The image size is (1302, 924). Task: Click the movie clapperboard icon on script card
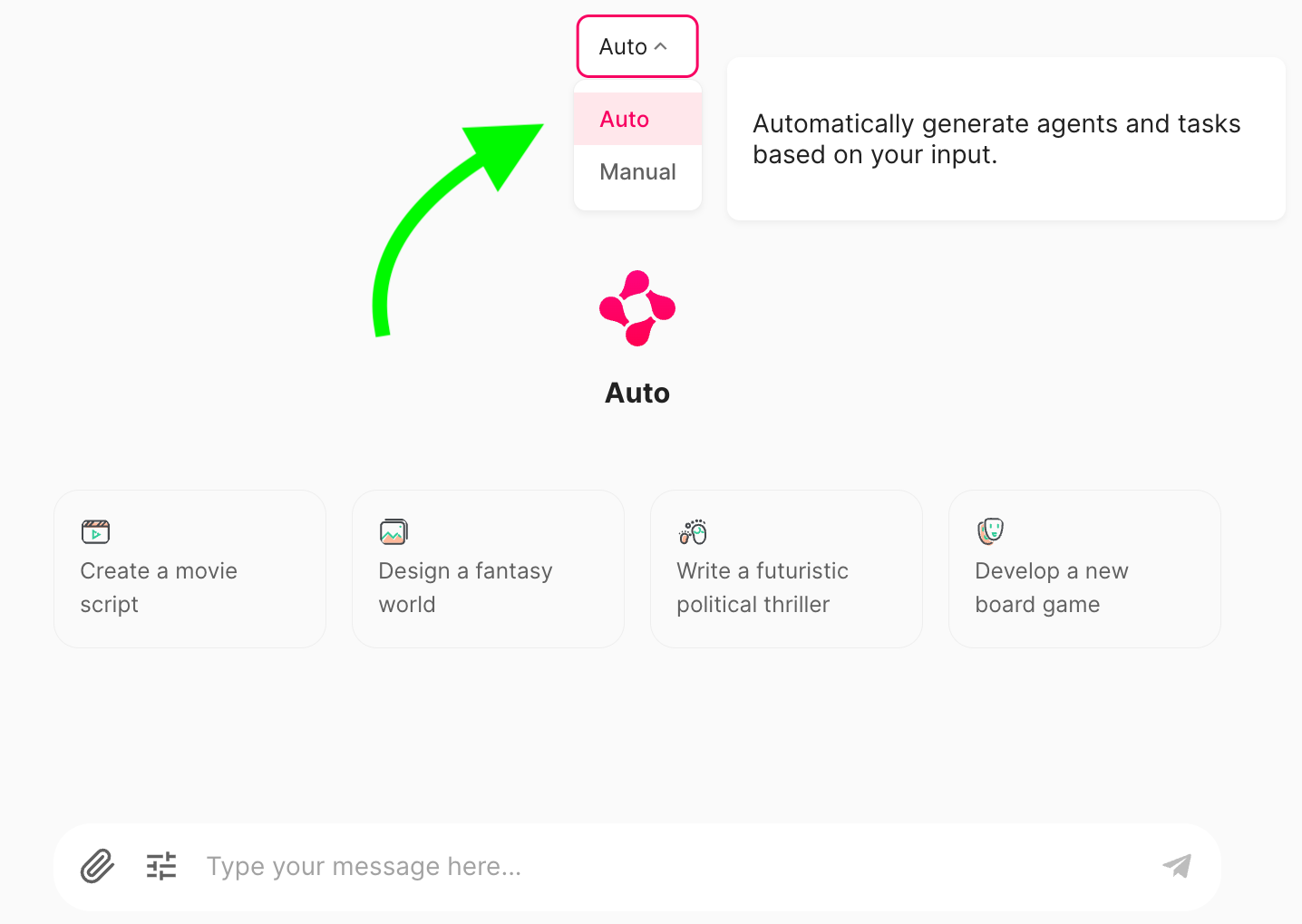[94, 531]
